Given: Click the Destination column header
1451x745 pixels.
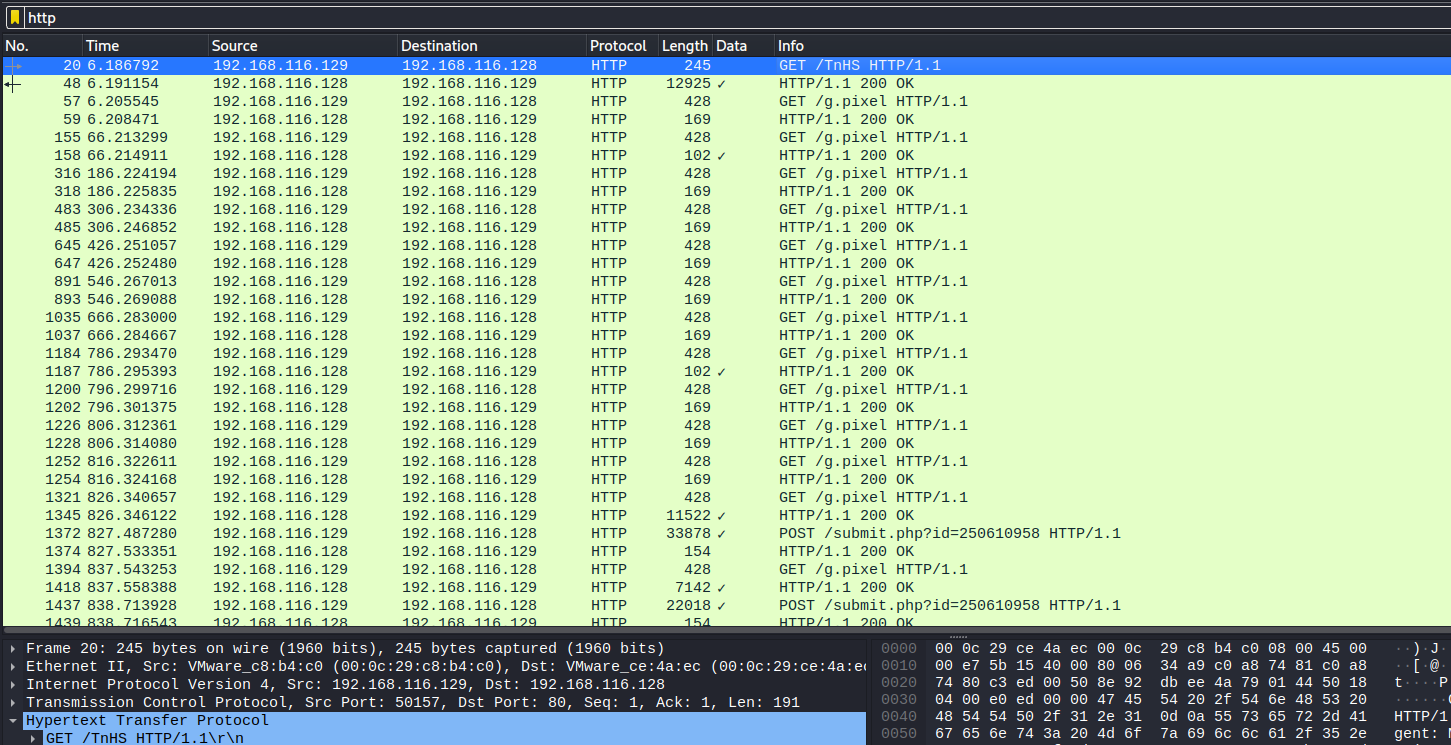Looking at the screenshot, I should tap(491, 46).
